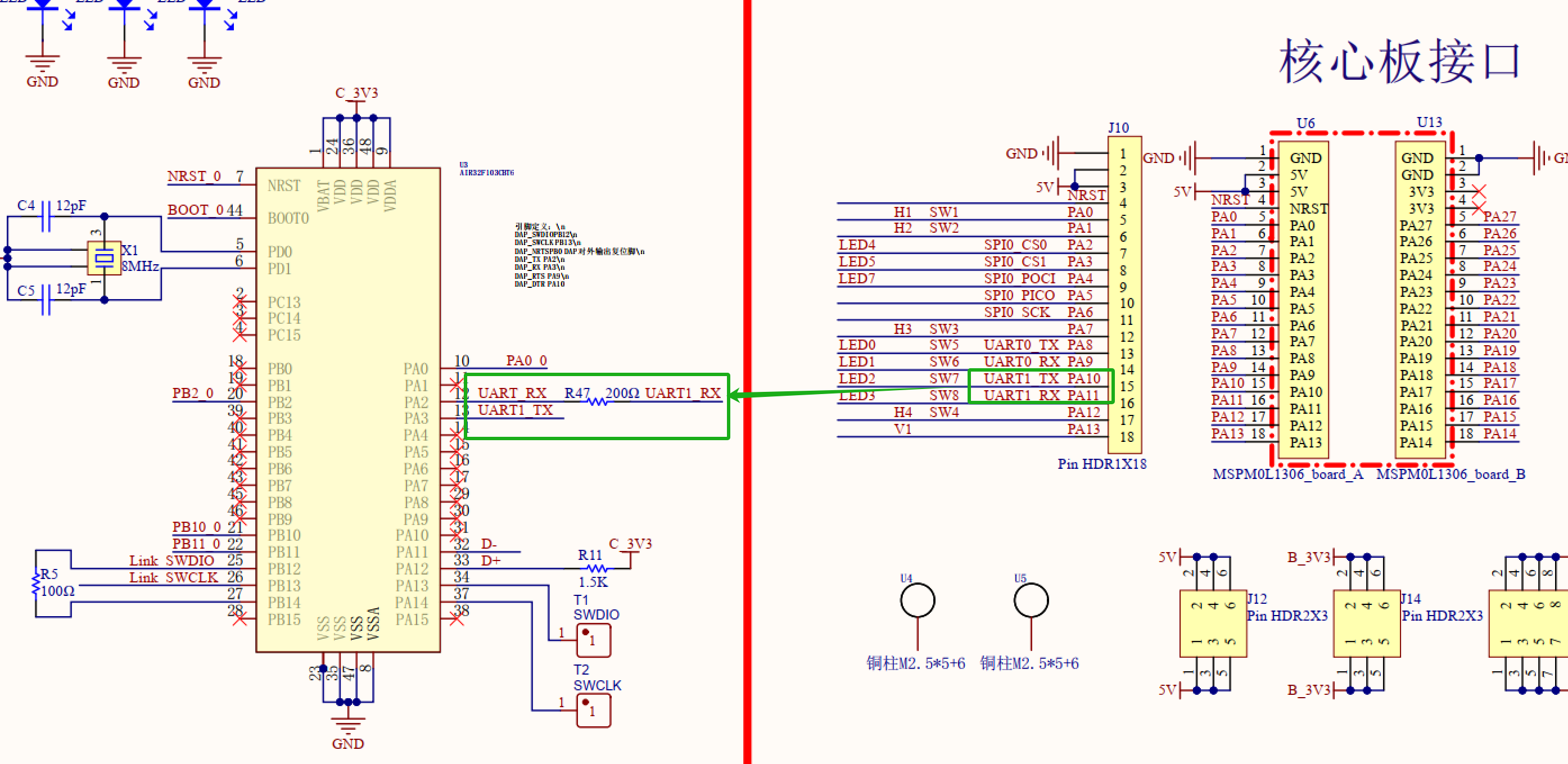This screenshot has width=1568, height=764.
Task: Select the Link_SWDIO net label
Action: pyautogui.click(x=171, y=560)
